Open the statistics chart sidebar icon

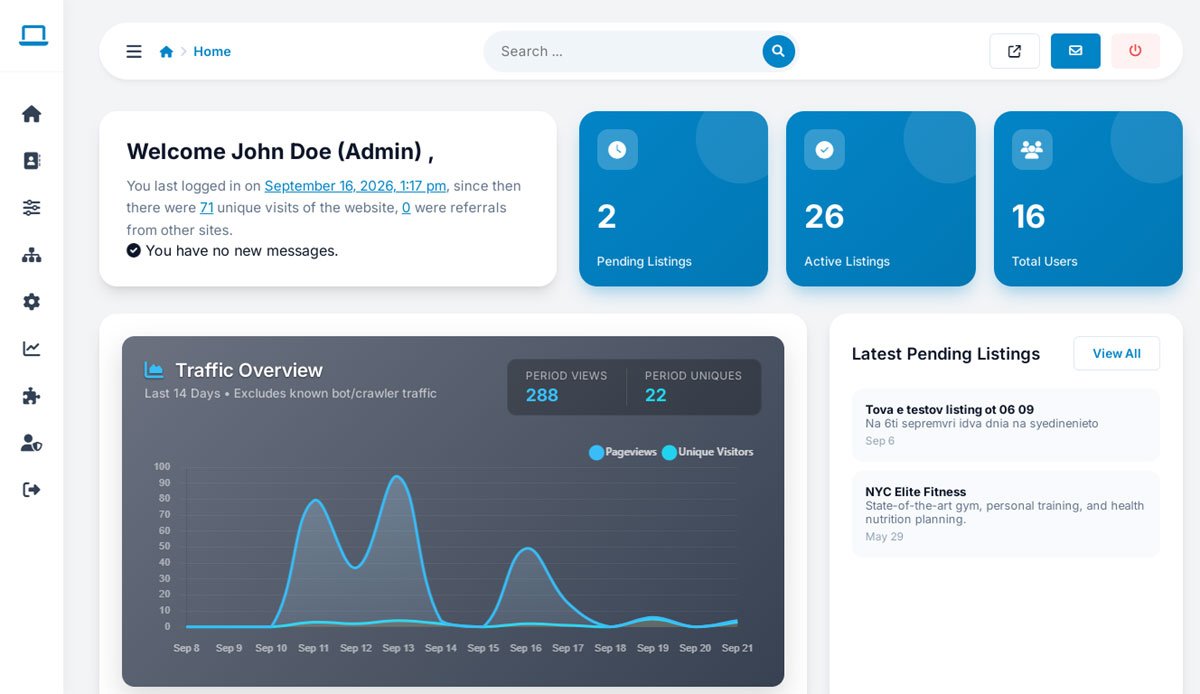click(32, 349)
